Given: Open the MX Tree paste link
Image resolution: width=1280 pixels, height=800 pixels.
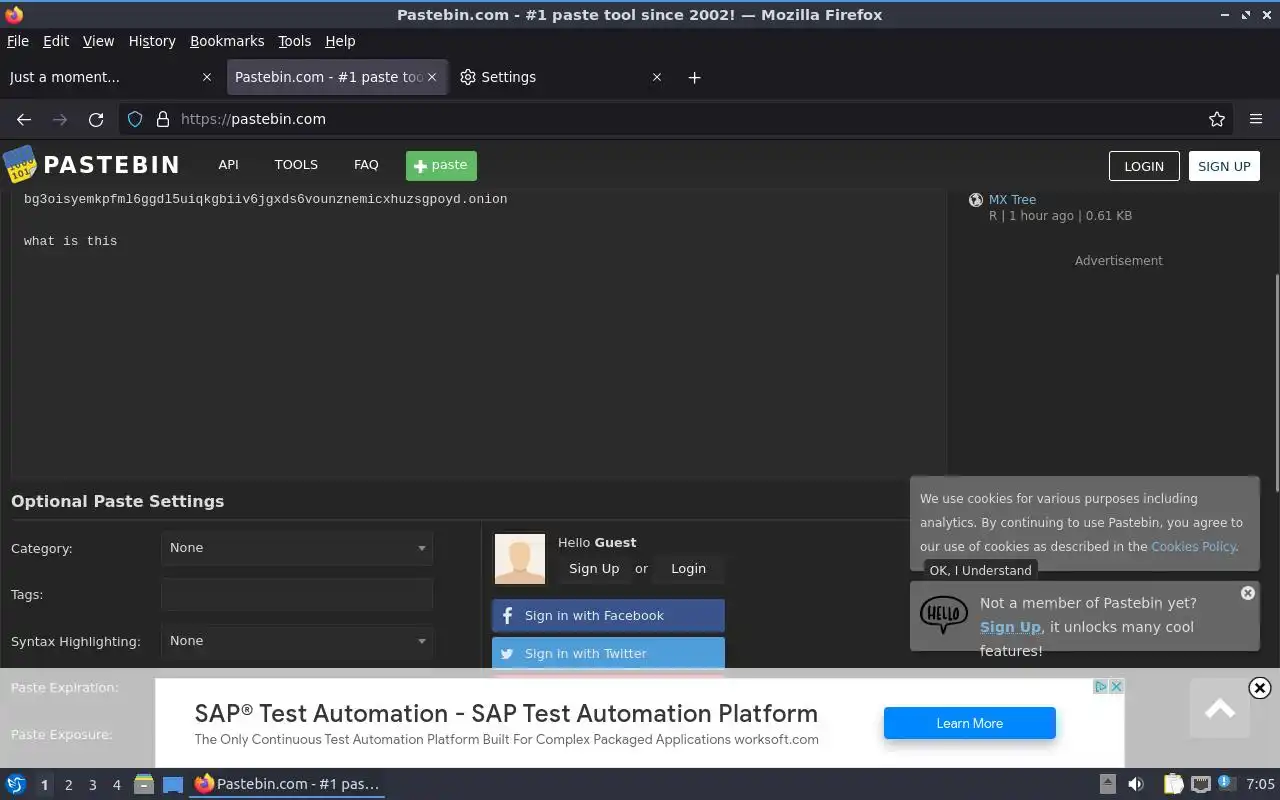Looking at the screenshot, I should point(1012,200).
